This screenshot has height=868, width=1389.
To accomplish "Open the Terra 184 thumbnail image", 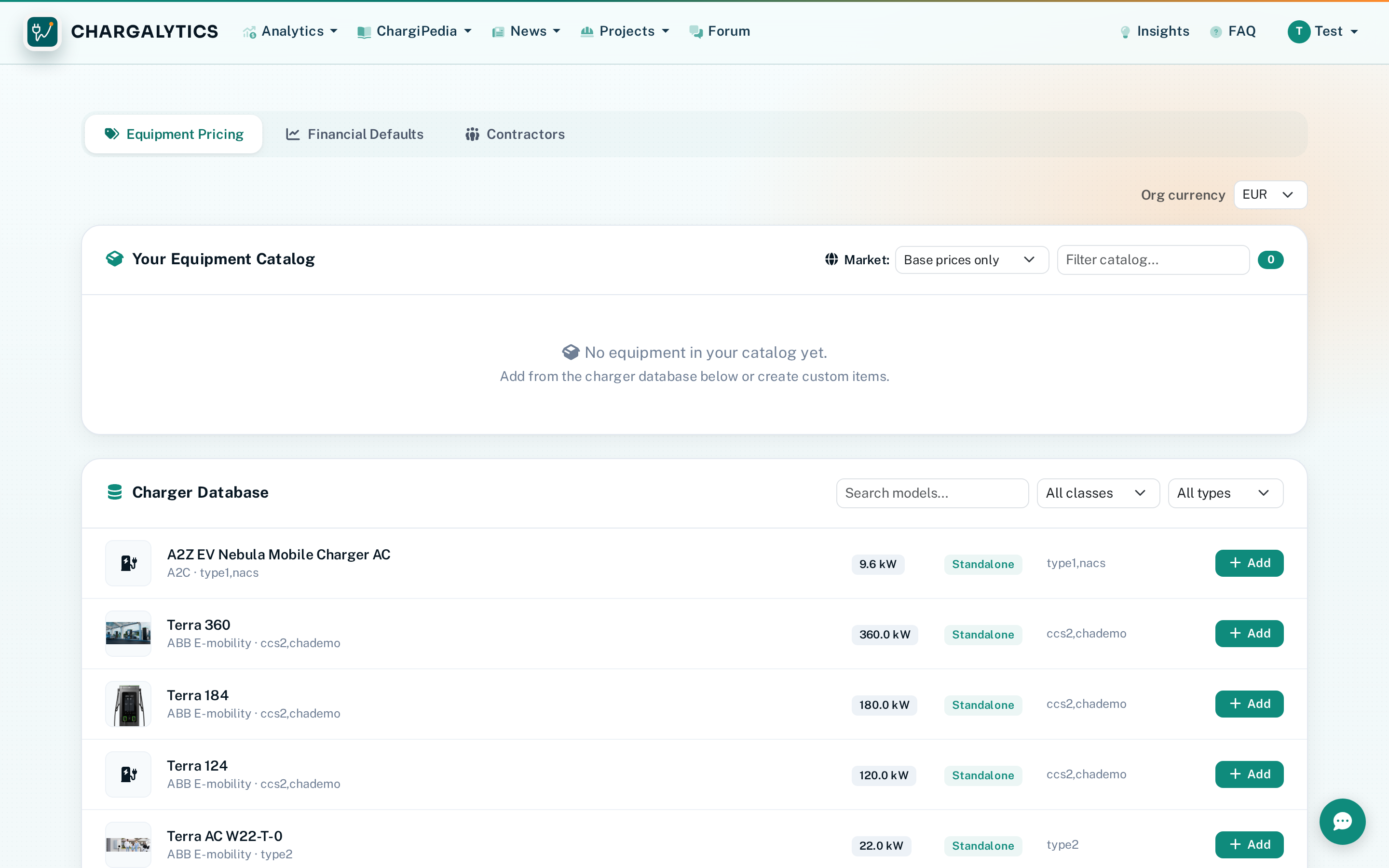I will tap(129, 704).
